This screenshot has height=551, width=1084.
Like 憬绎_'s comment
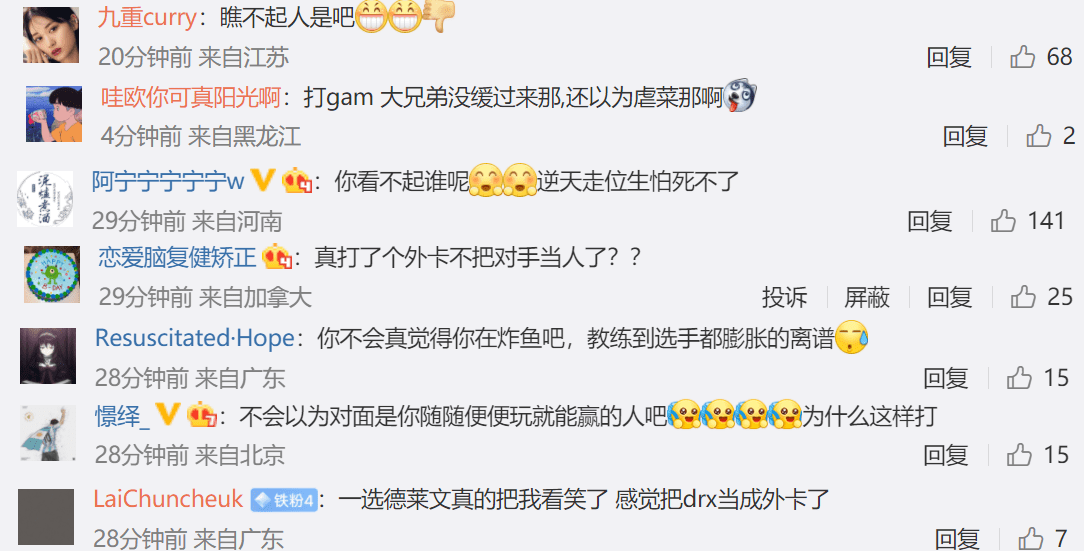(x=1019, y=455)
